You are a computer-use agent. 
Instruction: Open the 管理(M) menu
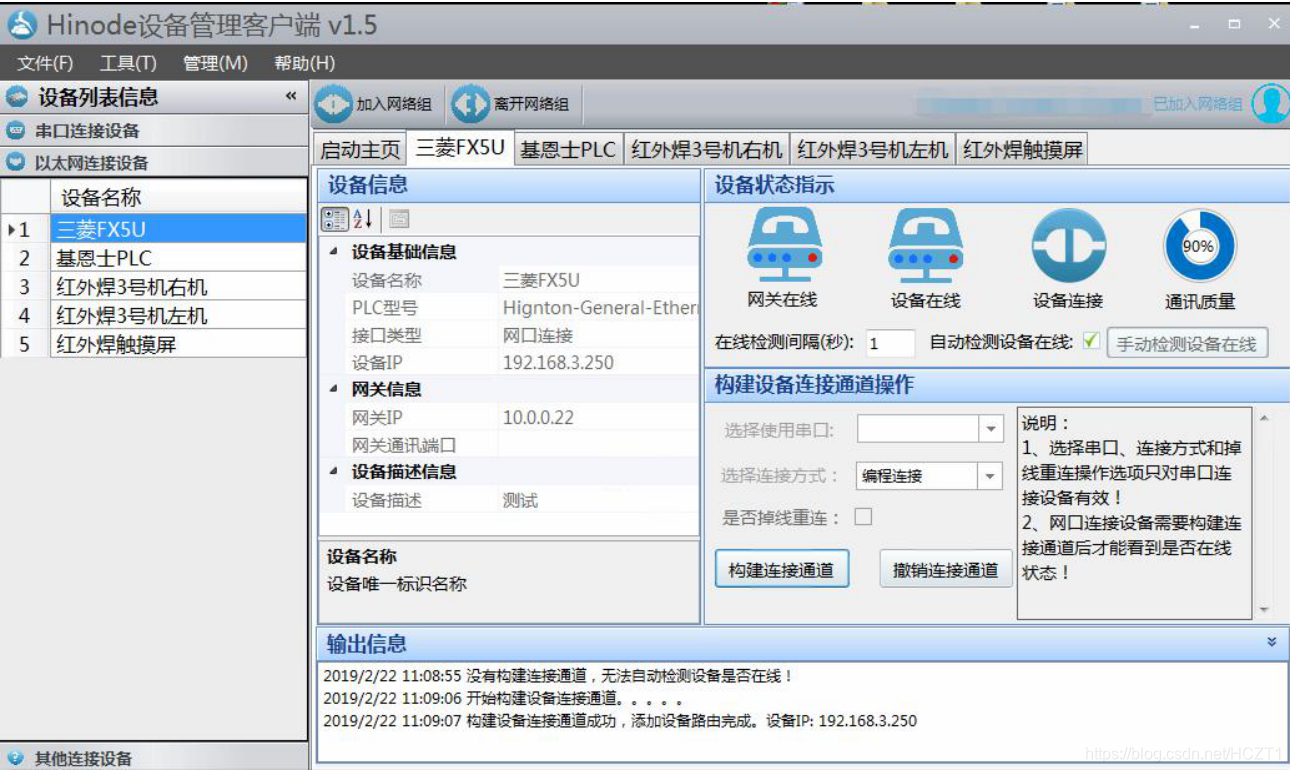pos(215,63)
